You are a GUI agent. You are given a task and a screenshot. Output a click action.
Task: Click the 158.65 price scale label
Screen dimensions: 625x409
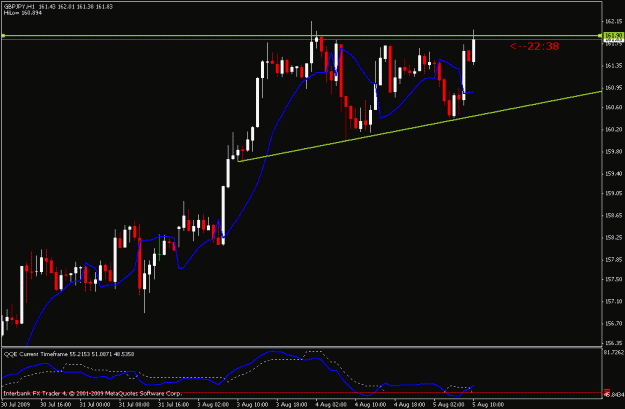614,216
